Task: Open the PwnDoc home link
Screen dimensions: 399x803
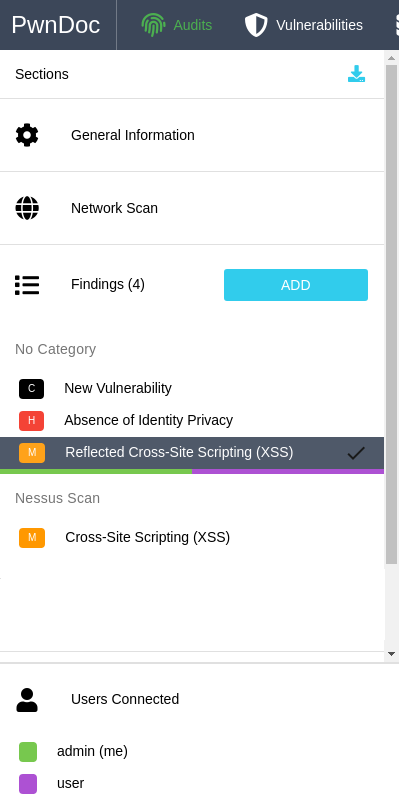Action: (56, 25)
